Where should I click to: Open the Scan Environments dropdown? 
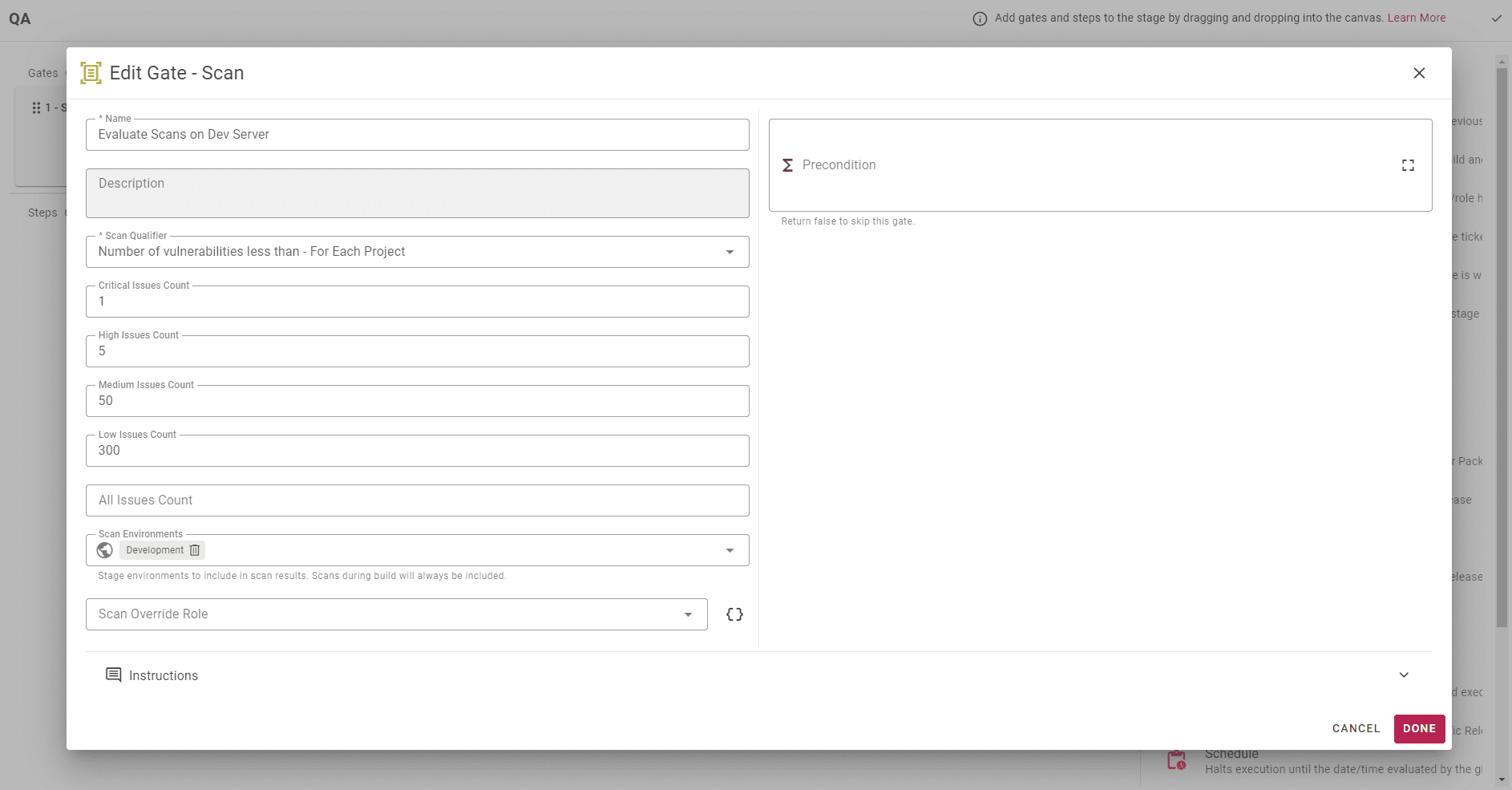click(x=729, y=550)
